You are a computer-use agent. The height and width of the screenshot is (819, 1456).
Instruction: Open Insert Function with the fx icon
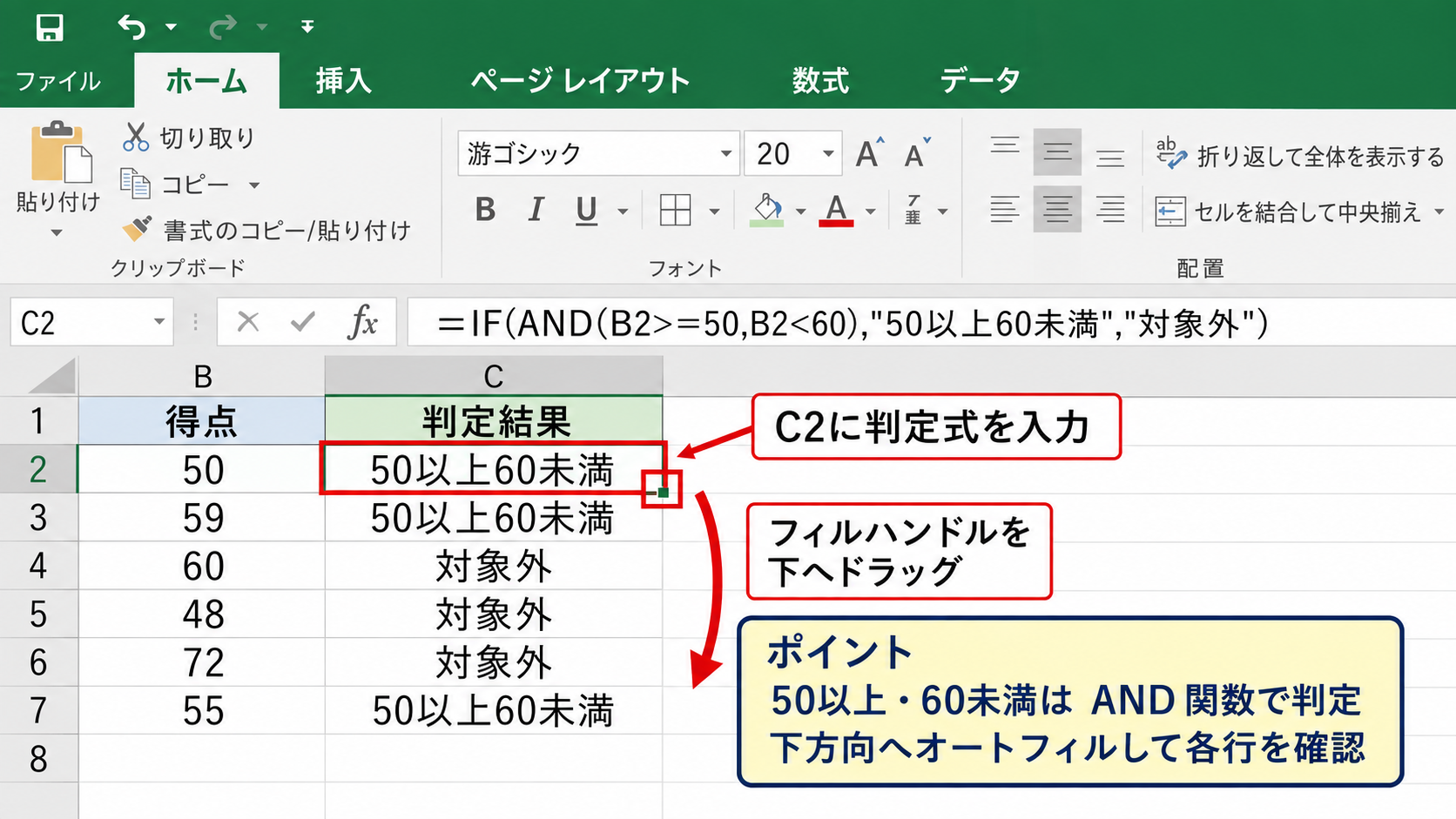tap(362, 322)
